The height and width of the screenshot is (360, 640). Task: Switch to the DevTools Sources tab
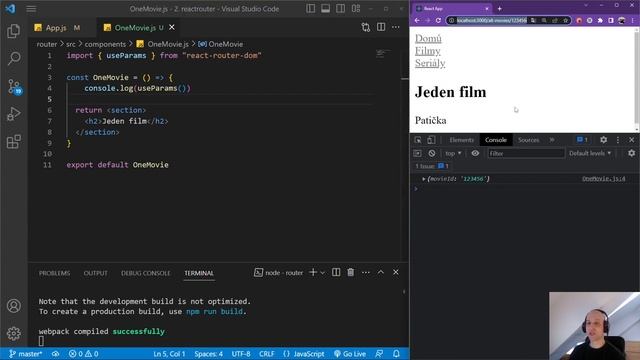(529, 140)
